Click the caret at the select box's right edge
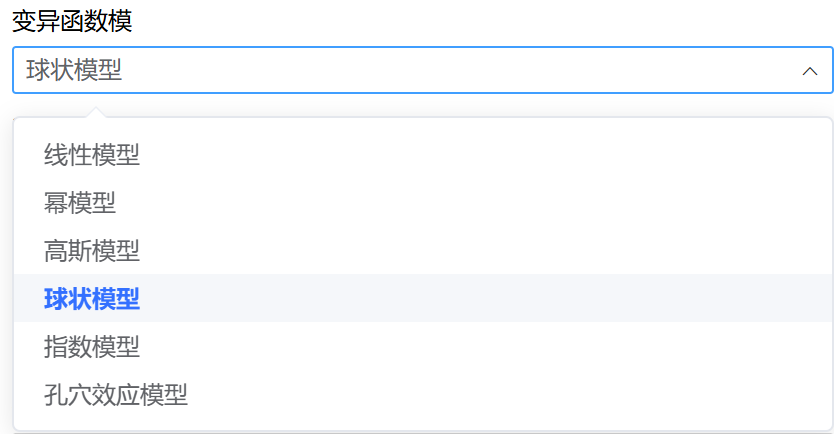 [x=810, y=71]
